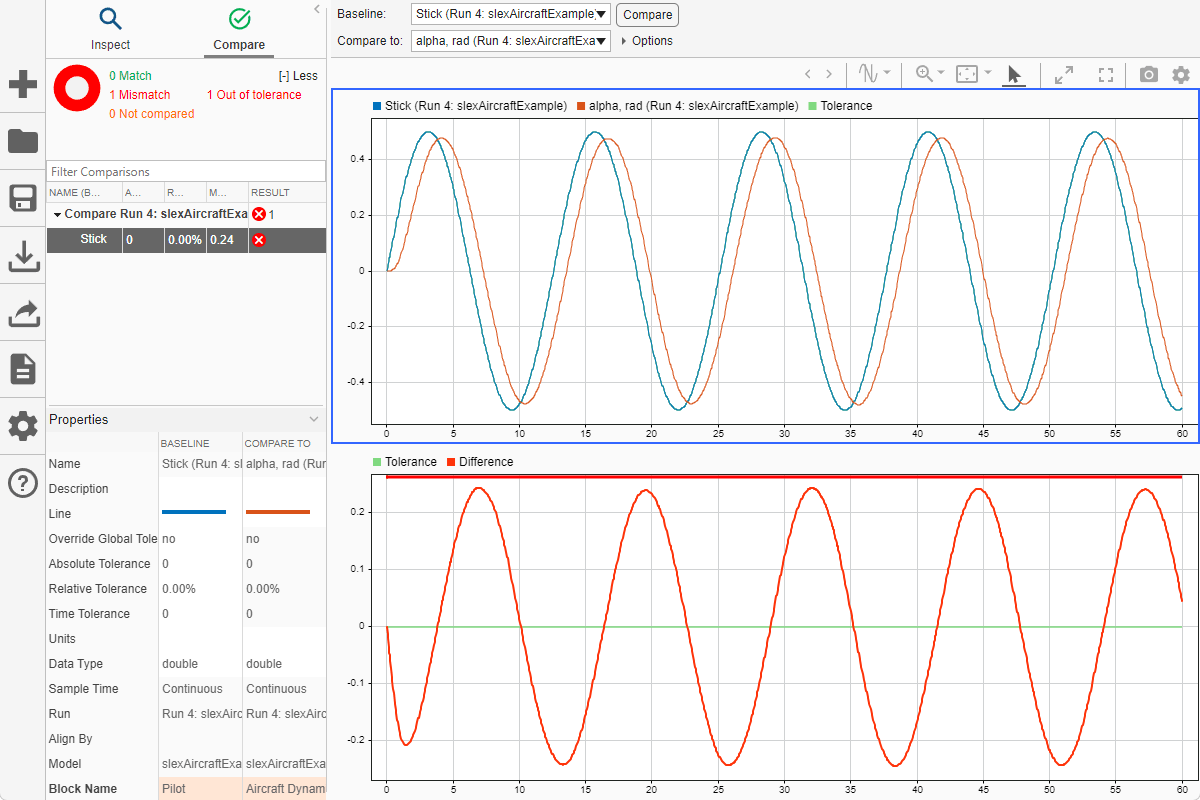Export data using the export arrow icon
This screenshot has height=800, width=1200.
tap(22, 313)
